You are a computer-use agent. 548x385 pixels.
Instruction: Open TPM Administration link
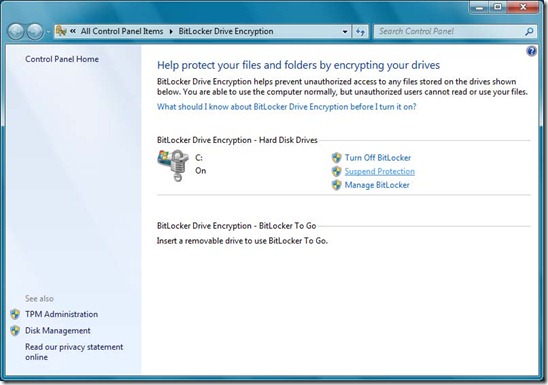pyautogui.click(x=62, y=314)
